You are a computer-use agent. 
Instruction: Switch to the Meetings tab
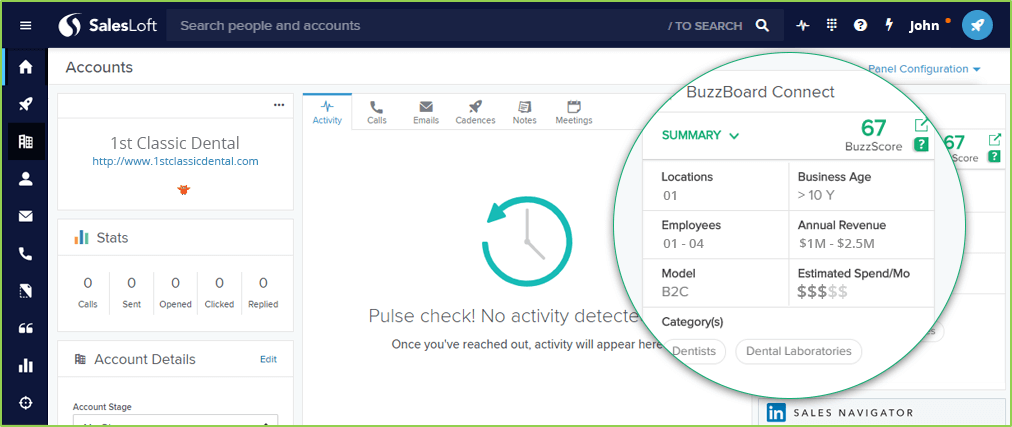click(574, 112)
